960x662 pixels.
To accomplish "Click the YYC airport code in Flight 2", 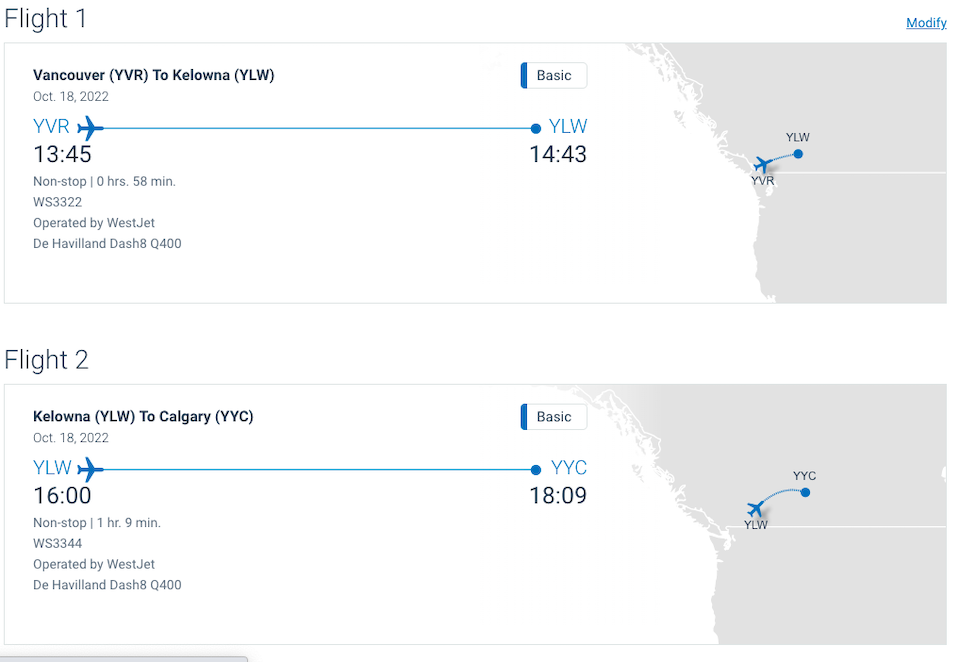I will tap(569, 468).
